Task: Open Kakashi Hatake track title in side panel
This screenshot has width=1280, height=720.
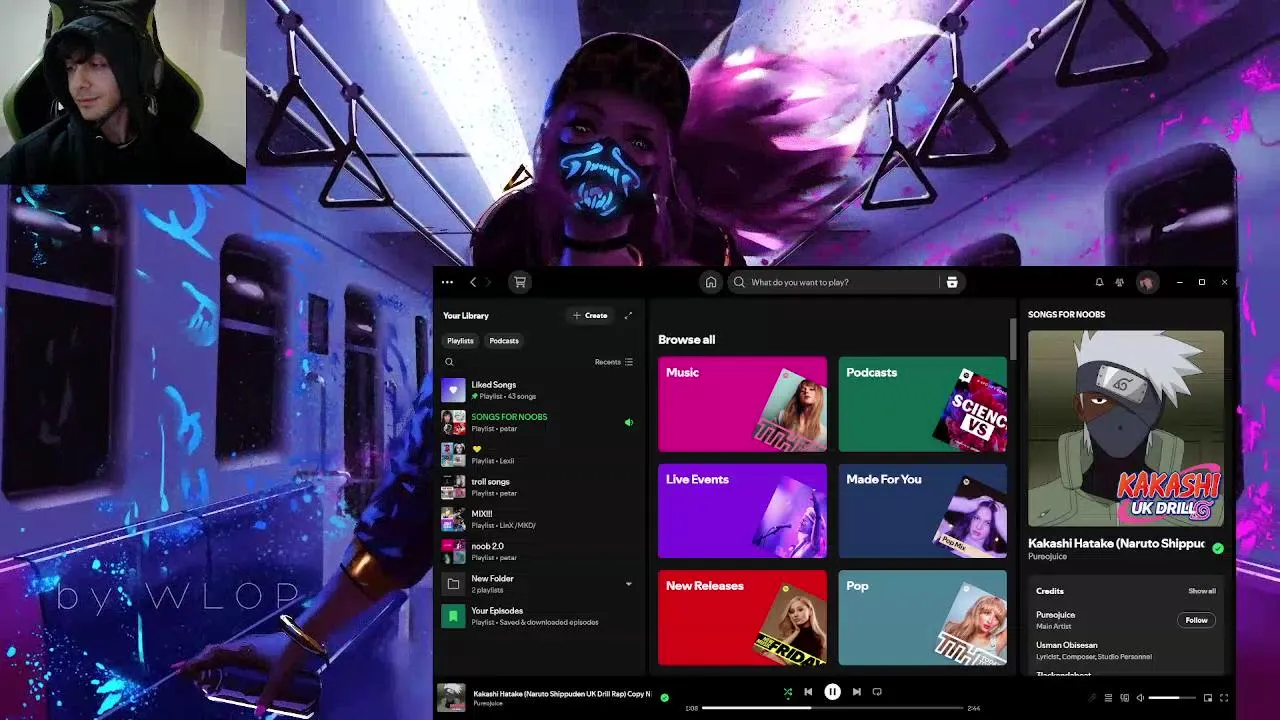Action: [1116, 543]
